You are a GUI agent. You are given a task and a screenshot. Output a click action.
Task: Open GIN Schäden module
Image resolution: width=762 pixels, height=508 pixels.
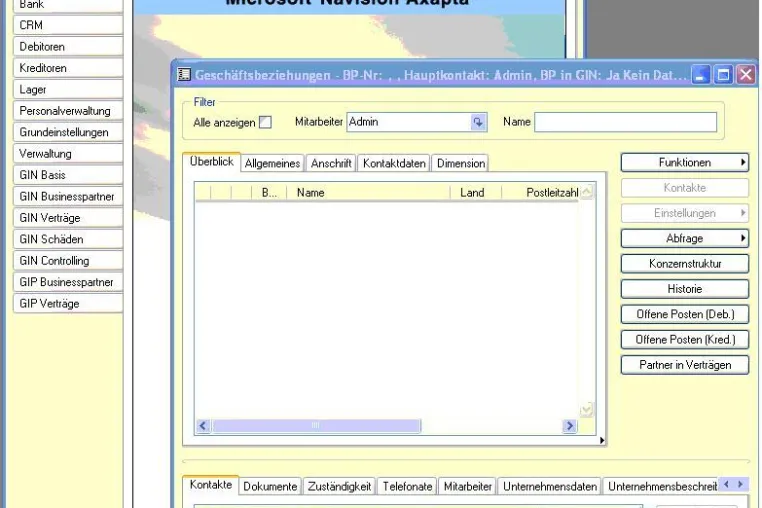[68, 239]
